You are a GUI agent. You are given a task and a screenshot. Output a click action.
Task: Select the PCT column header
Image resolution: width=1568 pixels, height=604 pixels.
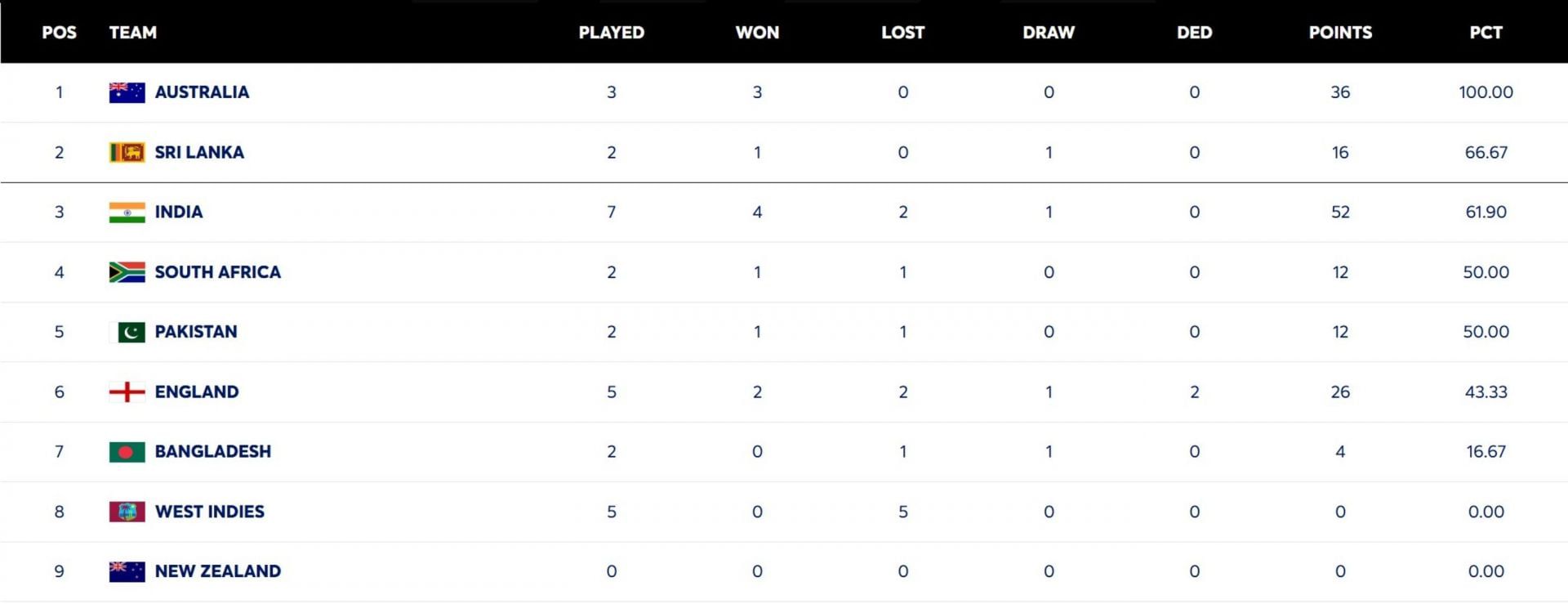(1486, 33)
